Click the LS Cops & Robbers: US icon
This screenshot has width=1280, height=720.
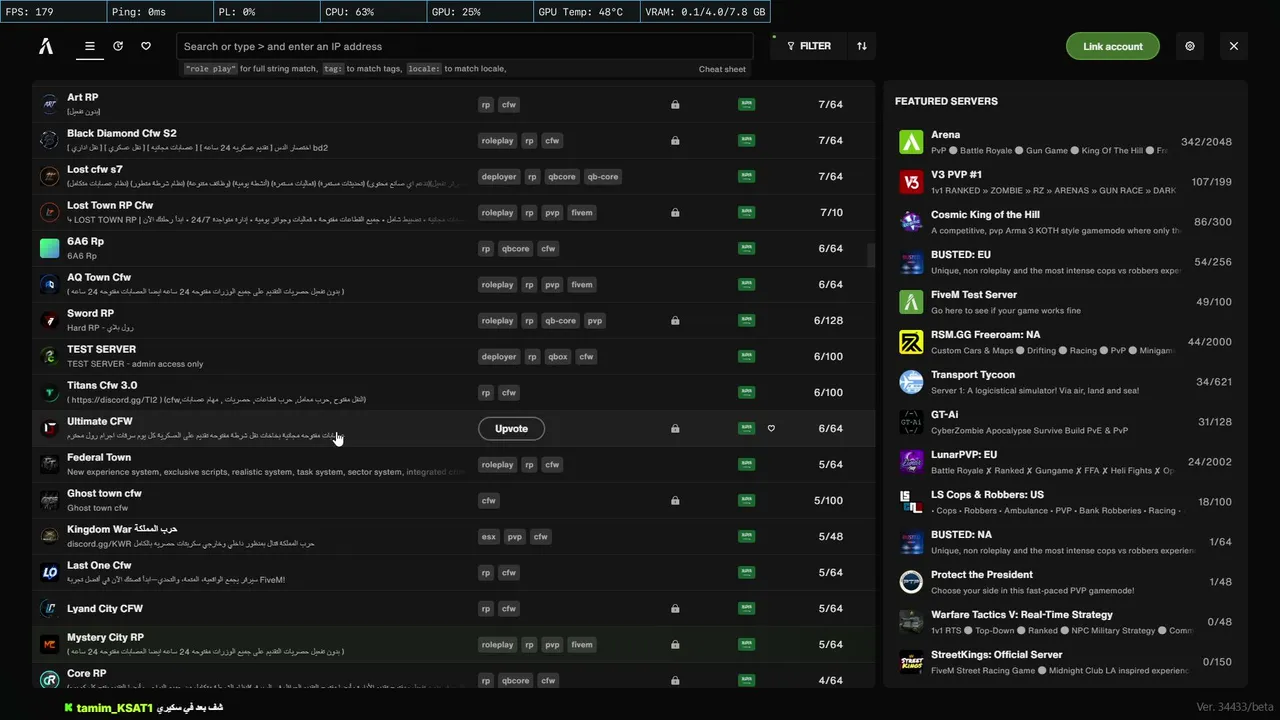911,502
